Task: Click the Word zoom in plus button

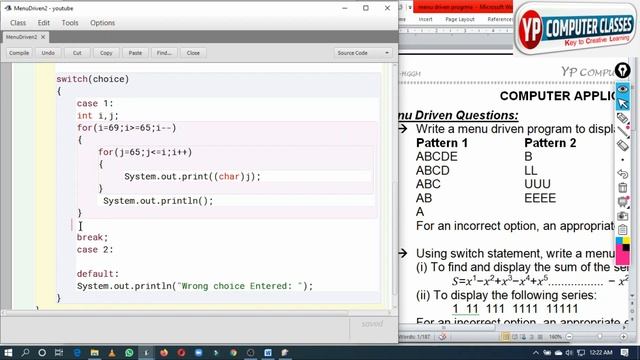Action: (x=624, y=337)
